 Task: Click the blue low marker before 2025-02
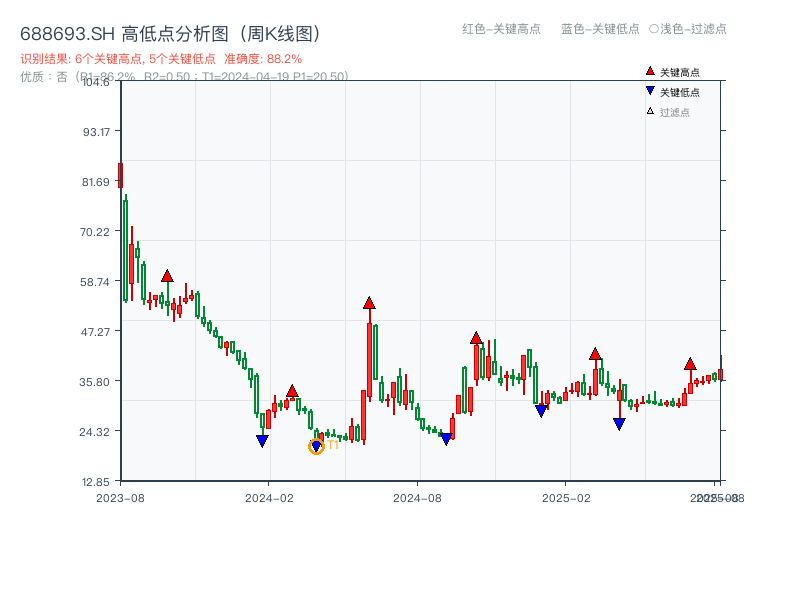point(540,409)
